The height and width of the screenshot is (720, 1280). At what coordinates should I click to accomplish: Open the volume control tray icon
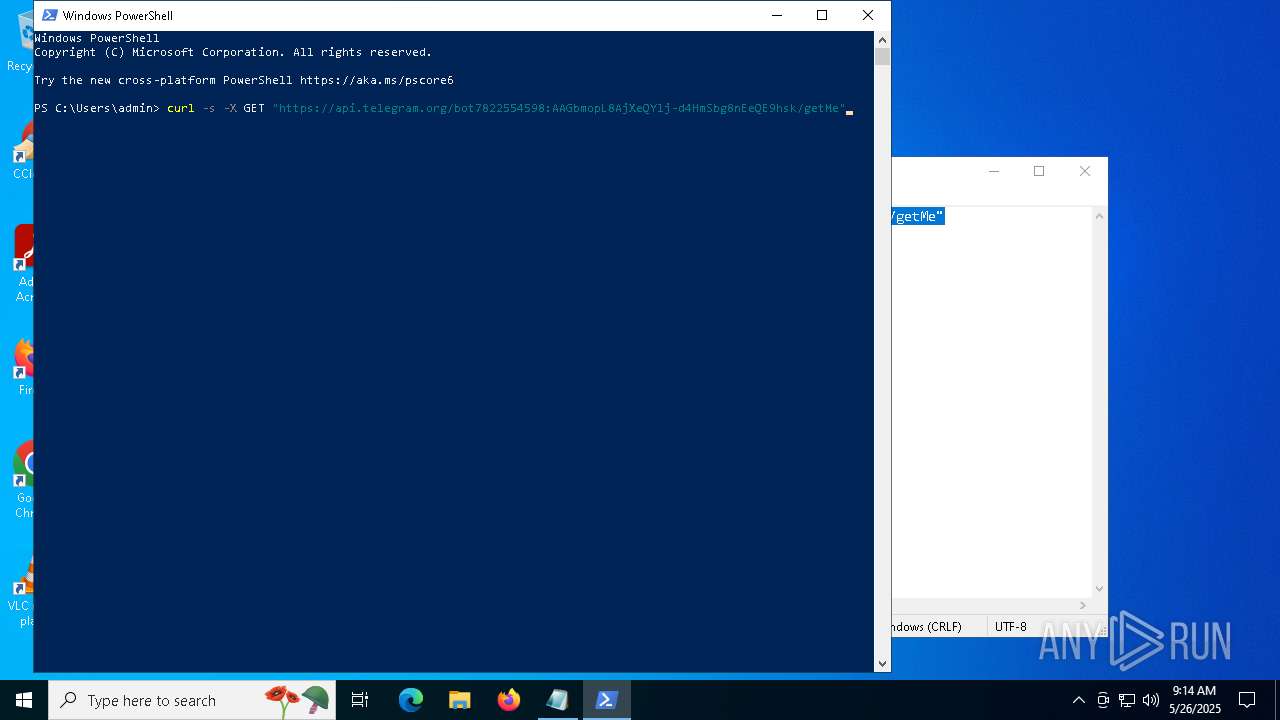(x=1150, y=700)
